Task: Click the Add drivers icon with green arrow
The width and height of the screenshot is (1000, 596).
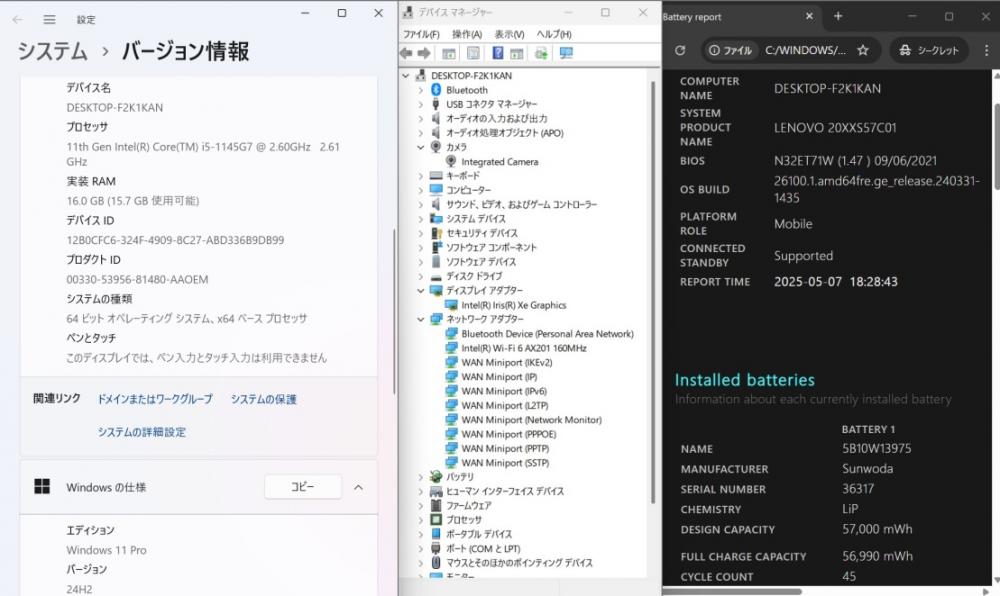Action: [541, 54]
